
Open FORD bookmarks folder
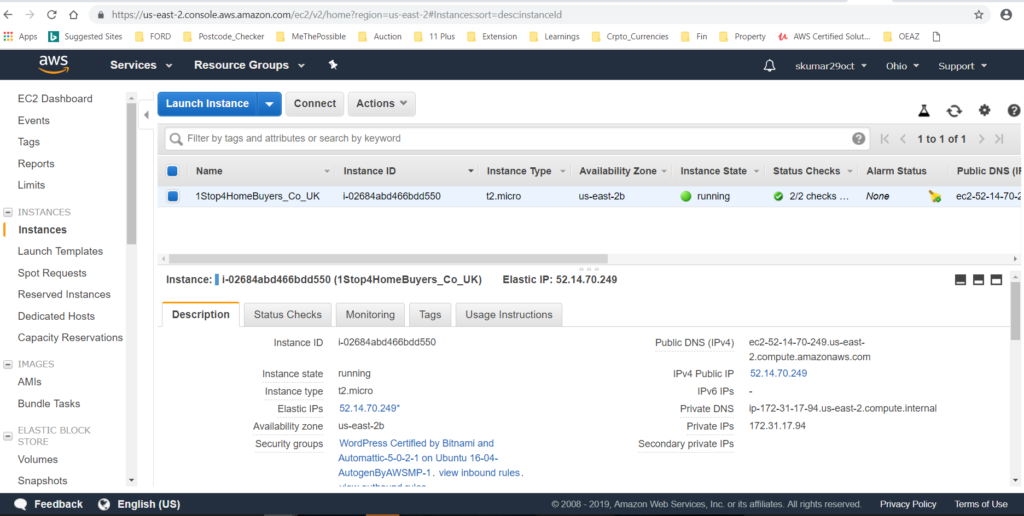[153, 37]
